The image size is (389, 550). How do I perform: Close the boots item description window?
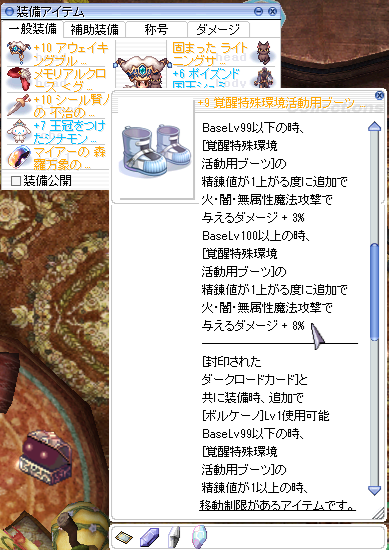click(x=379, y=95)
